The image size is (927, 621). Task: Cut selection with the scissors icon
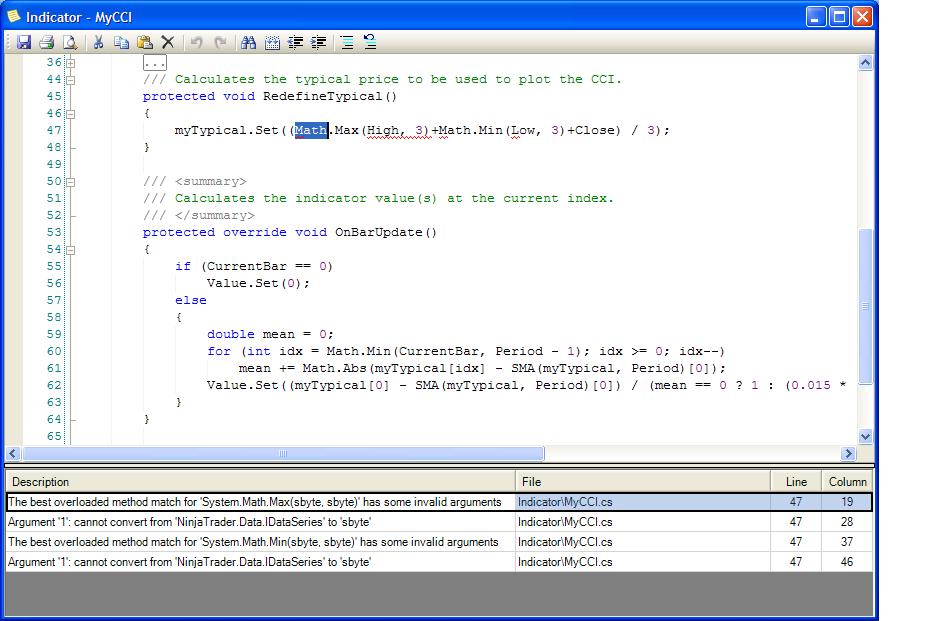(x=98, y=42)
